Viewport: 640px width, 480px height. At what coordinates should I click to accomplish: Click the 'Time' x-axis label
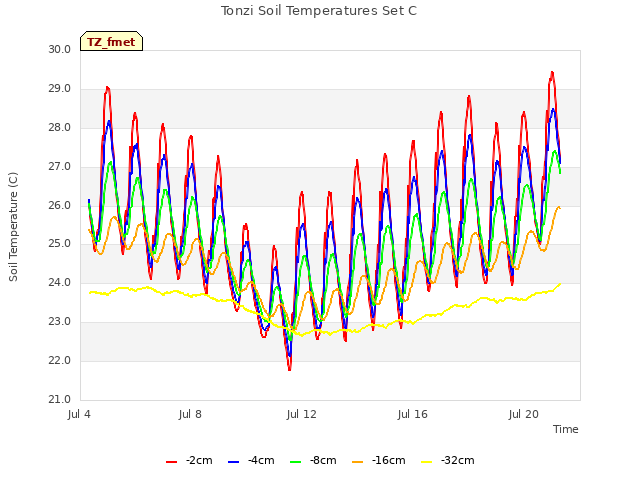(566, 429)
